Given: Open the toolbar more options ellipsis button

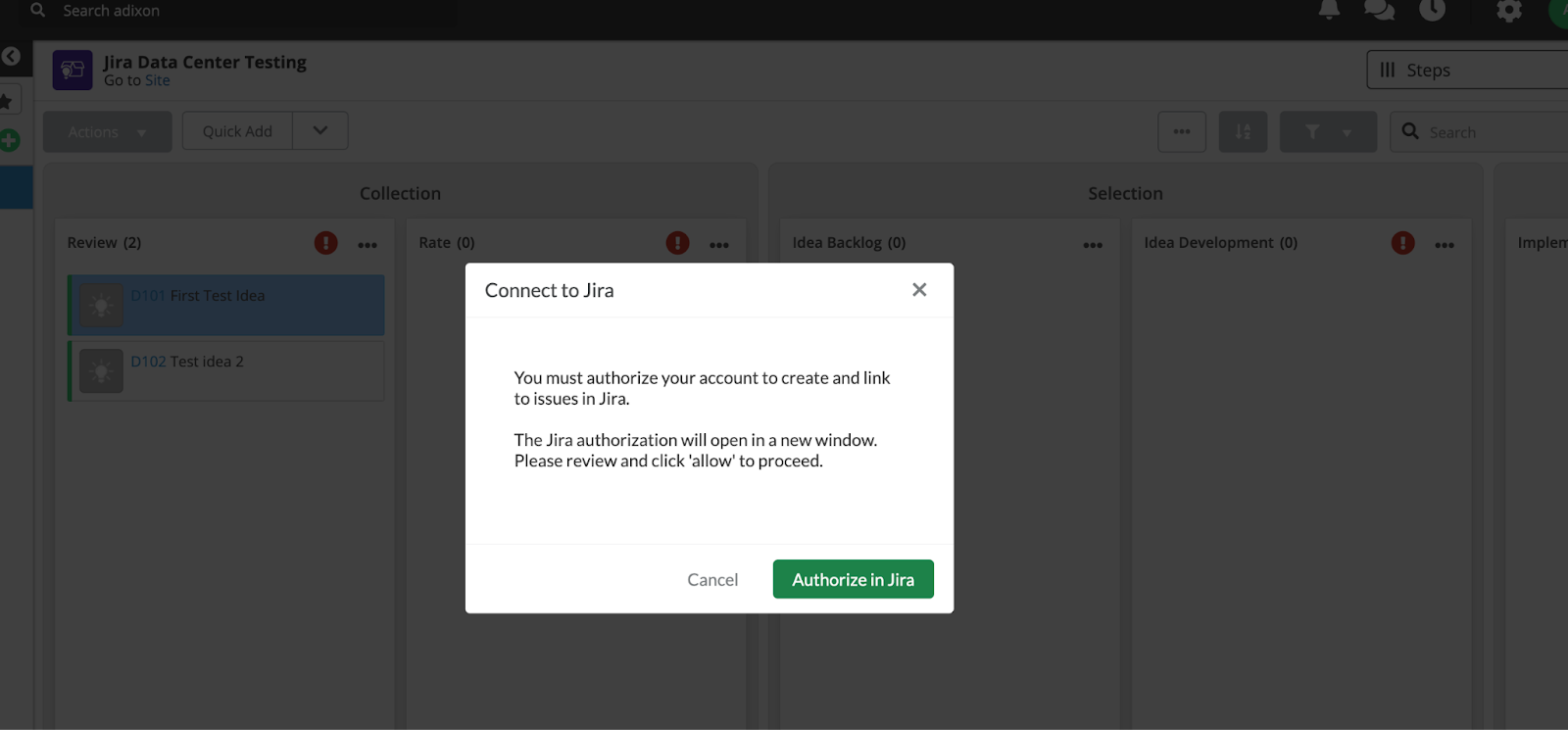Looking at the screenshot, I should (x=1182, y=131).
